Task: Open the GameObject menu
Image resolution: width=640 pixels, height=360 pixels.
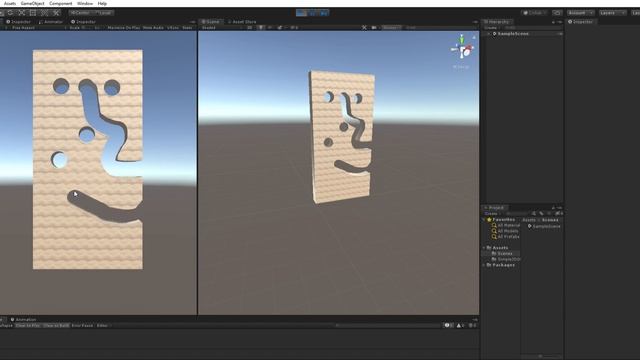Action: click(32, 3)
